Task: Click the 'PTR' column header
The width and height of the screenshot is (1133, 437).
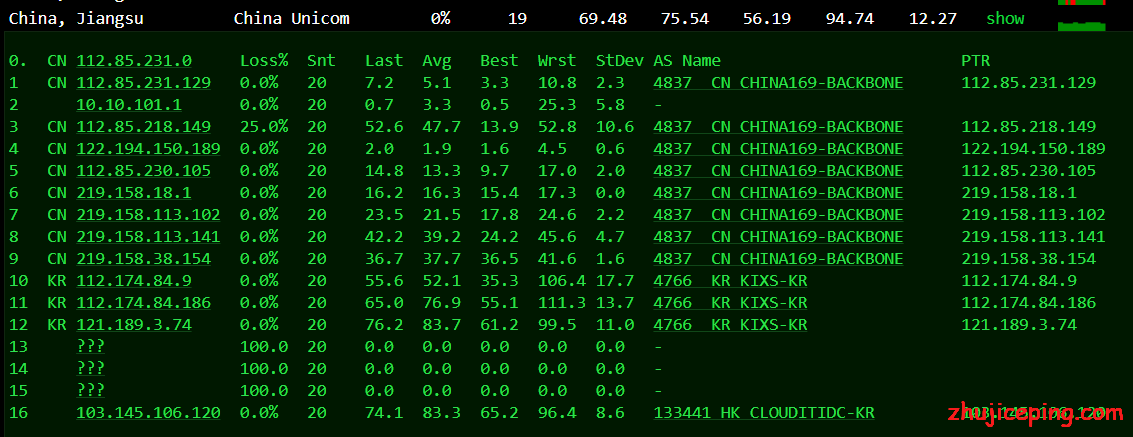Action: click(x=975, y=61)
